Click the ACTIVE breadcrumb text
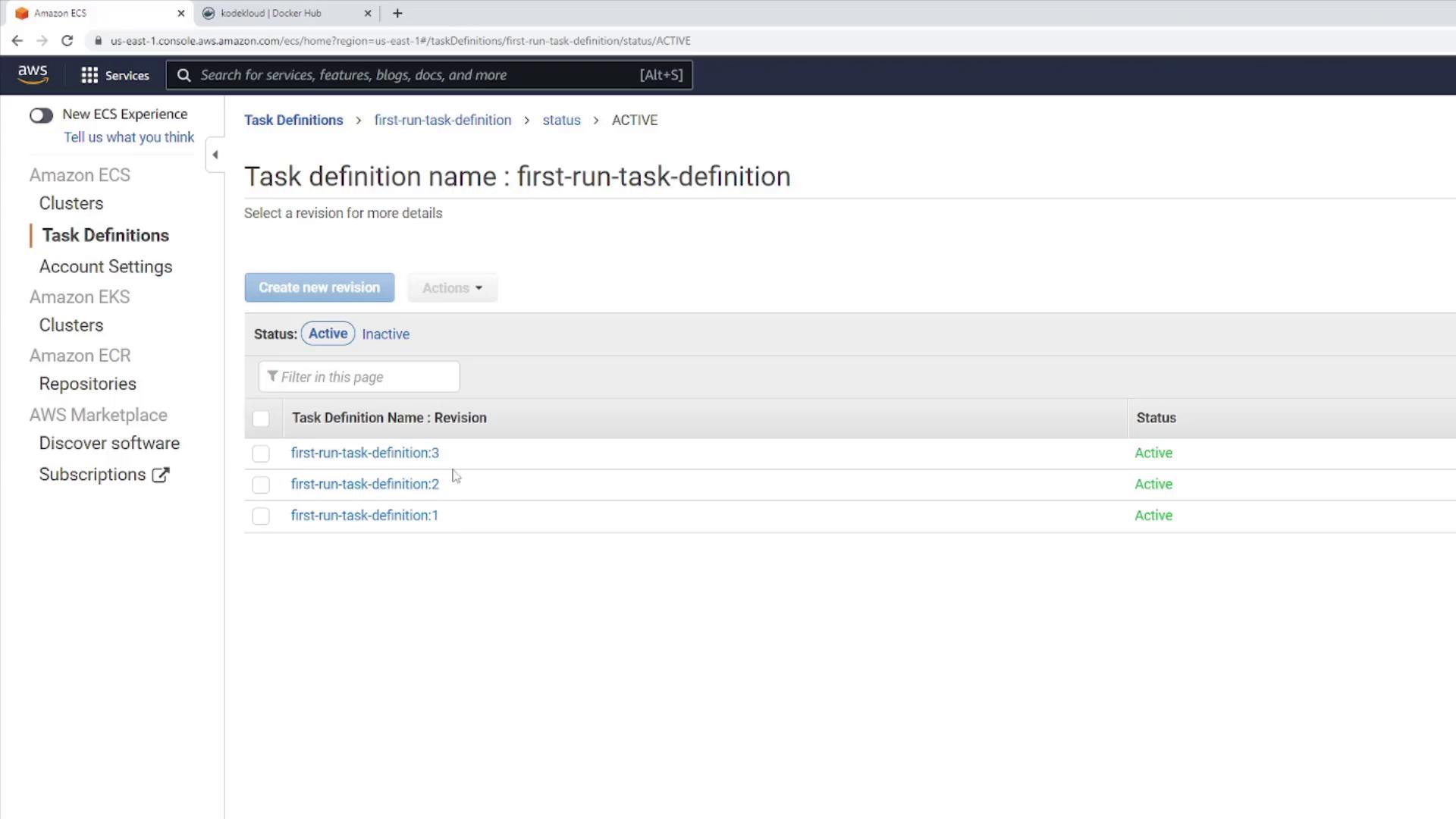 [x=635, y=120]
